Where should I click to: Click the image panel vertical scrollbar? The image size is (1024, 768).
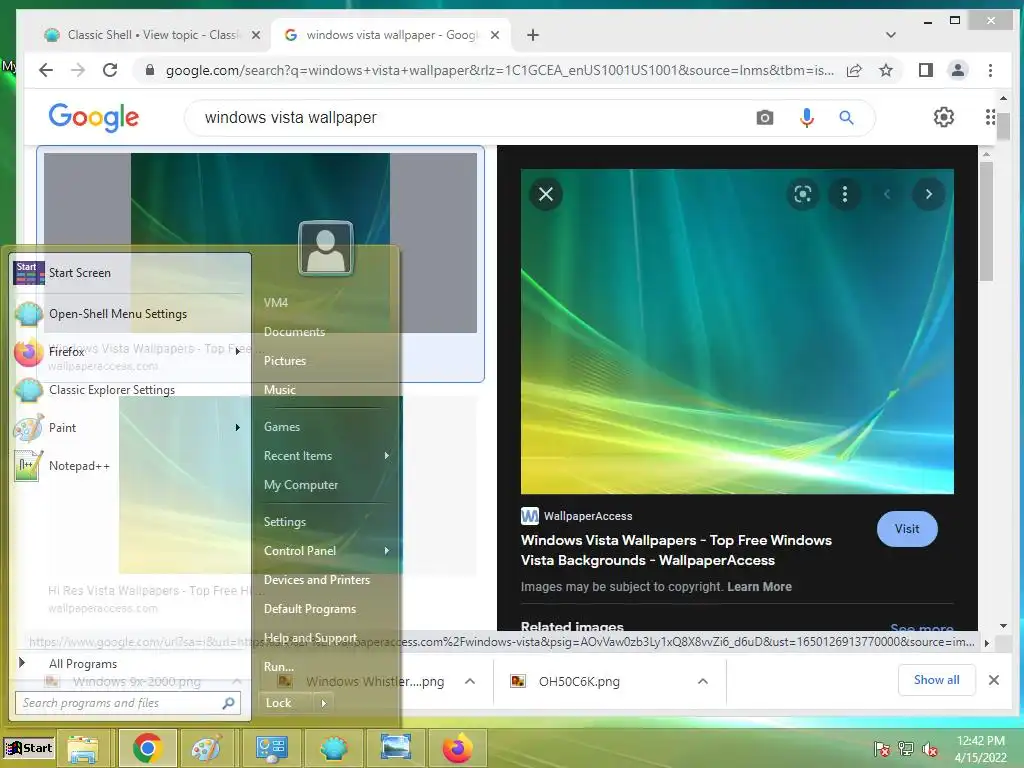coord(985,222)
